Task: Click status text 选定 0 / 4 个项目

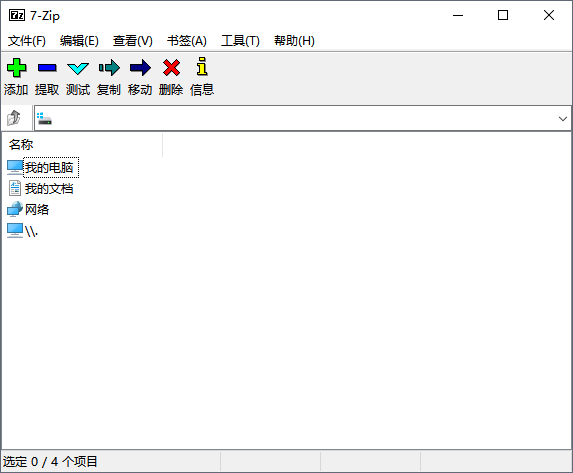Action: coord(50,461)
